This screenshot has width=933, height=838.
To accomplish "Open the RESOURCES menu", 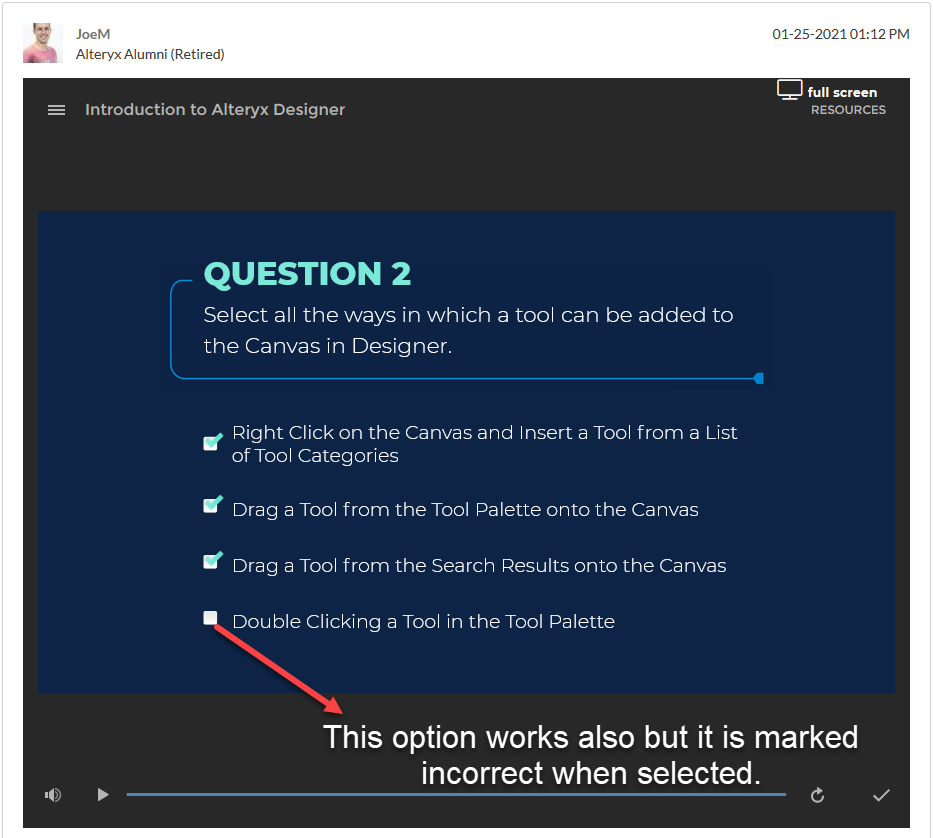I will coord(848,110).
